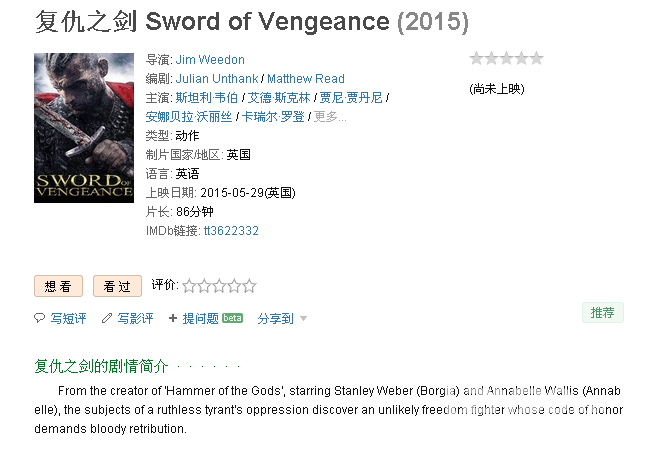The width and height of the screenshot is (654, 454).
Task: Open the 提问题 link
Action: tap(201, 319)
